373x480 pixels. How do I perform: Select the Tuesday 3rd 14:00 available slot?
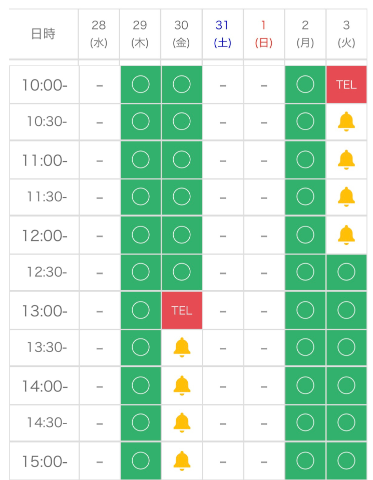(346, 386)
